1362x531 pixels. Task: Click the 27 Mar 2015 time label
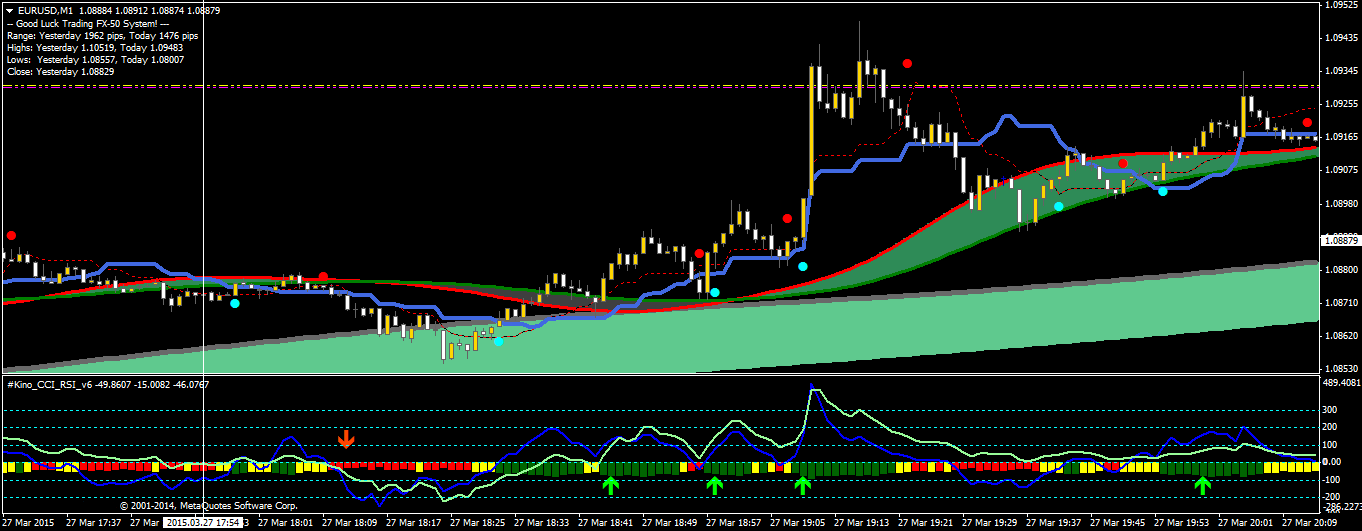[28, 521]
